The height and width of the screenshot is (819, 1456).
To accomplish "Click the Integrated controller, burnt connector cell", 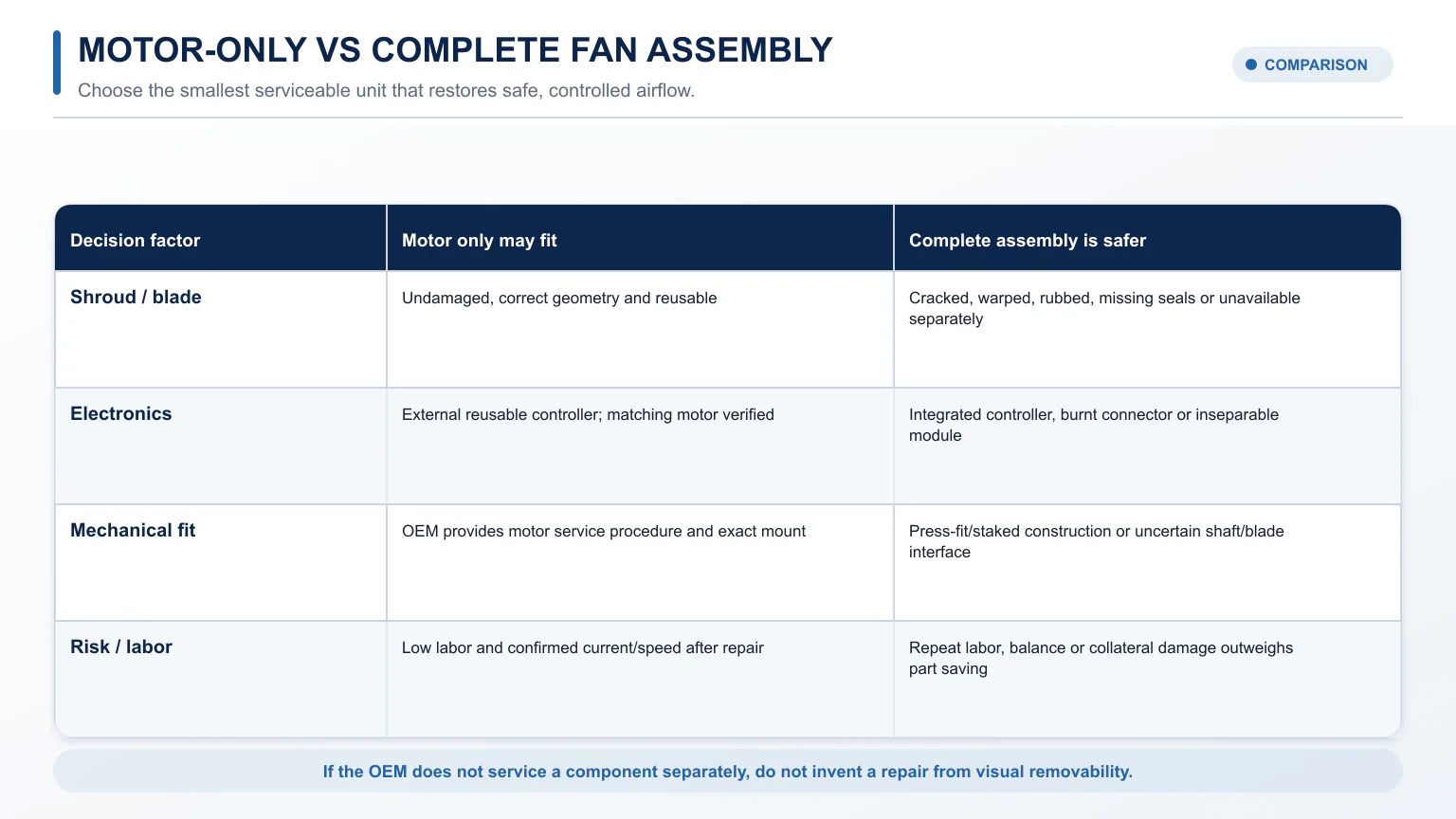I will pos(1148,446).
